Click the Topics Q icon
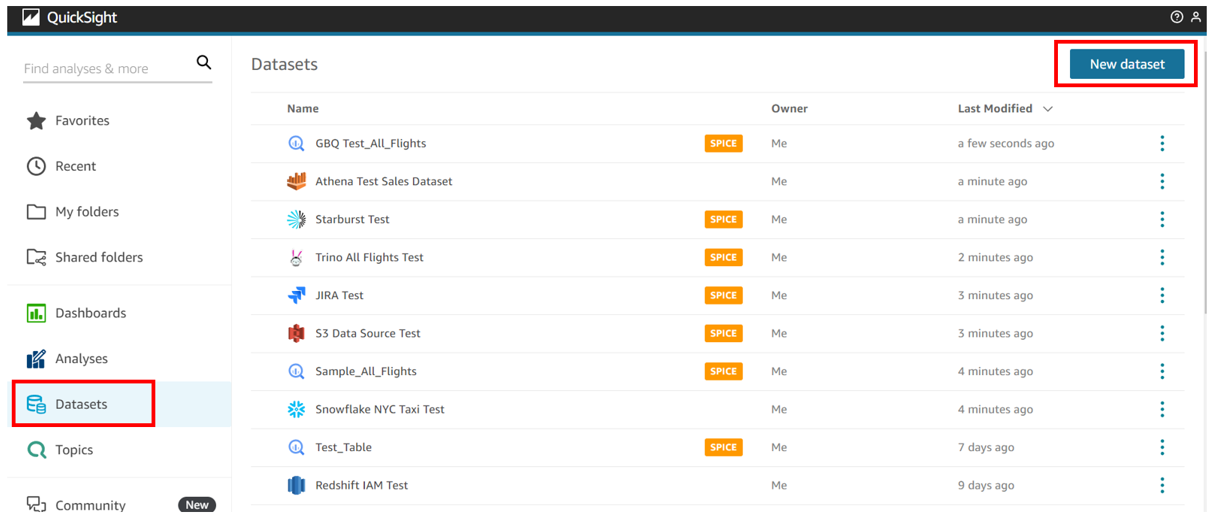 coord(36,450)
